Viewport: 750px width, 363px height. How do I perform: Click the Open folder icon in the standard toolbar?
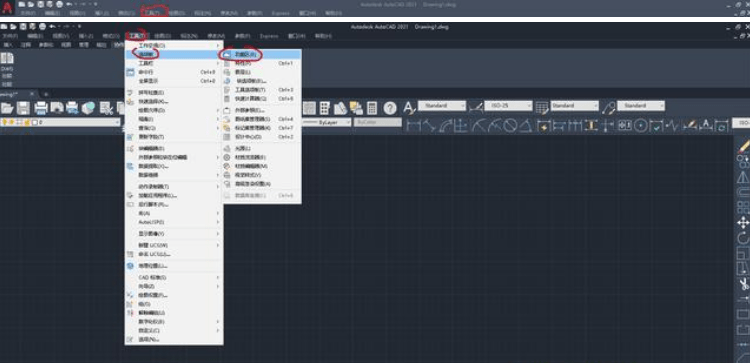click(7, 109)
